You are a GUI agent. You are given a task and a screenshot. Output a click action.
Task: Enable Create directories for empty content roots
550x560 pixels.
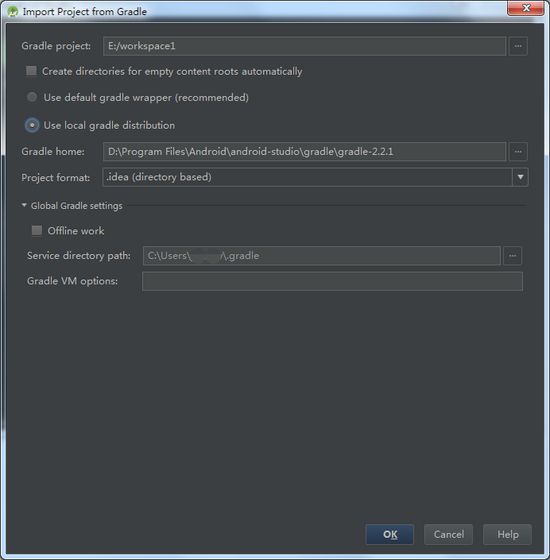click(31, 71)
